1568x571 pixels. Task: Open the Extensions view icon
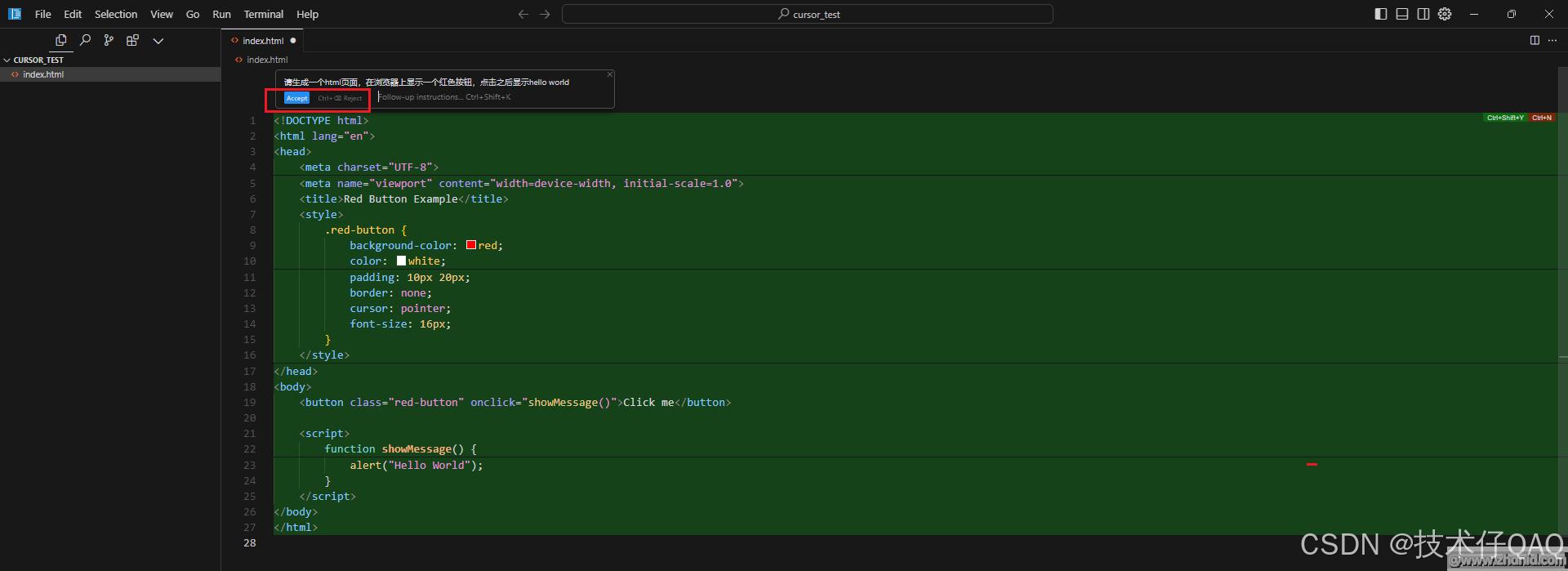pyautogui.click(x=132, y=40)
